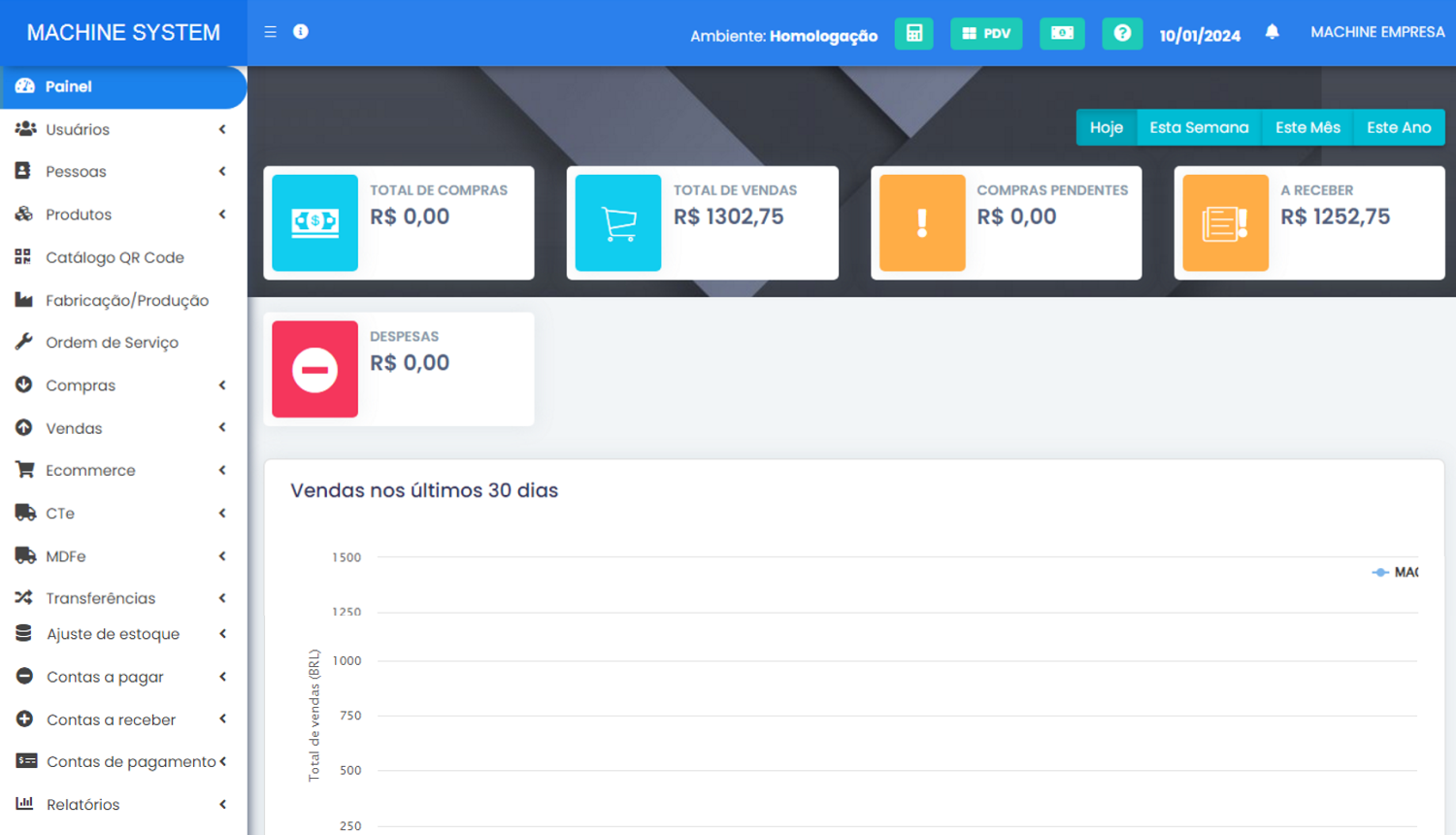
Task: Expand the Vendas submenu arrow
Action: [222, 428]
